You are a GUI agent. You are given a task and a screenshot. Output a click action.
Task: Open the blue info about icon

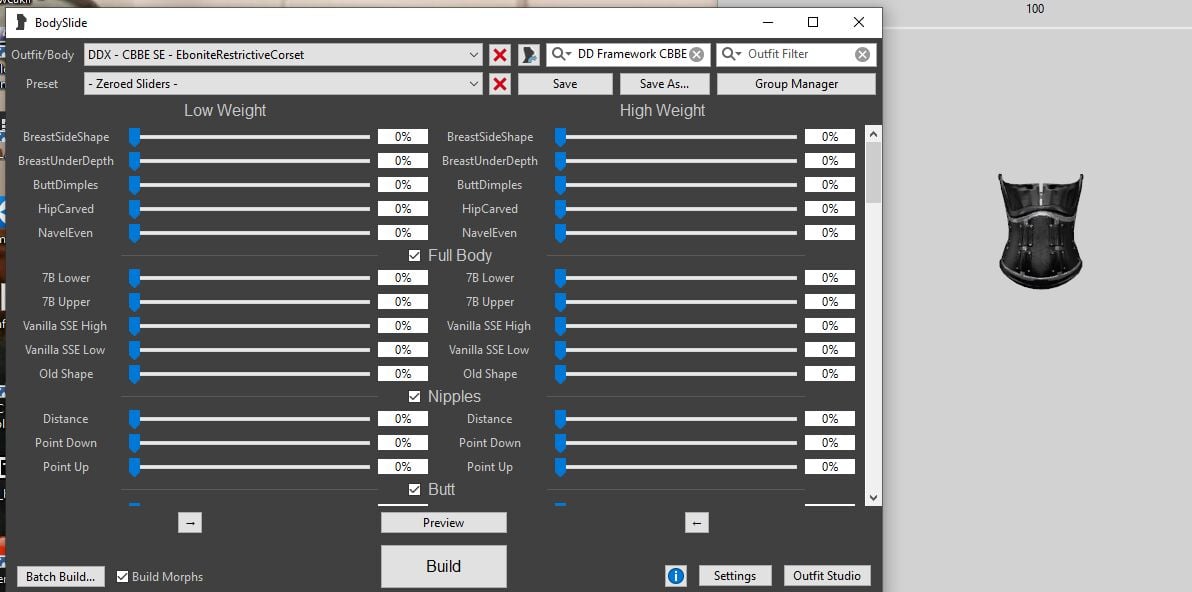[675, 576]
